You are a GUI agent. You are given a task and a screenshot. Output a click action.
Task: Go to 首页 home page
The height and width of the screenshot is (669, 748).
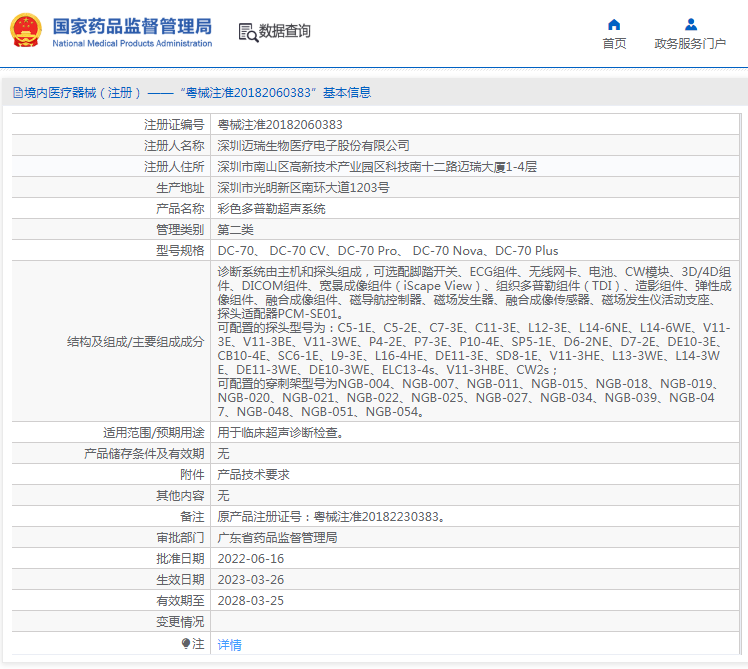point(614,43)
